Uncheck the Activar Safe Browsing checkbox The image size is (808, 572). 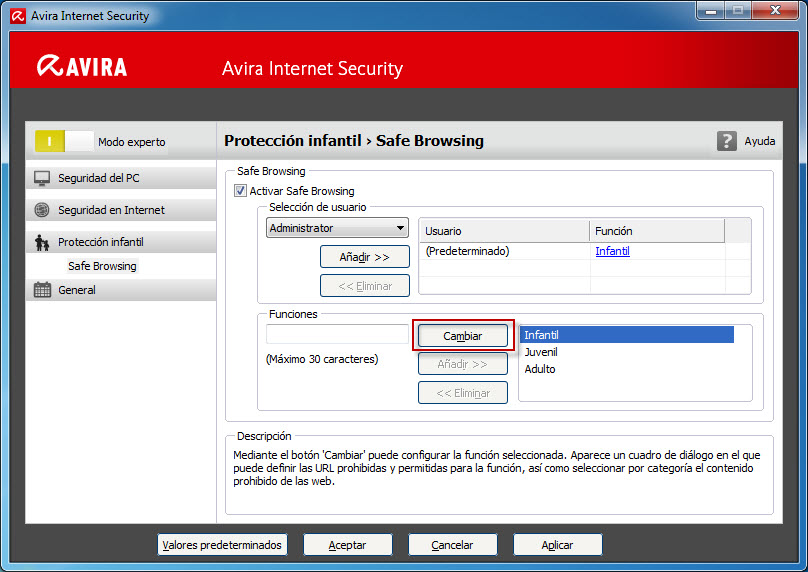pyautogui.click(x=240, y=191)
